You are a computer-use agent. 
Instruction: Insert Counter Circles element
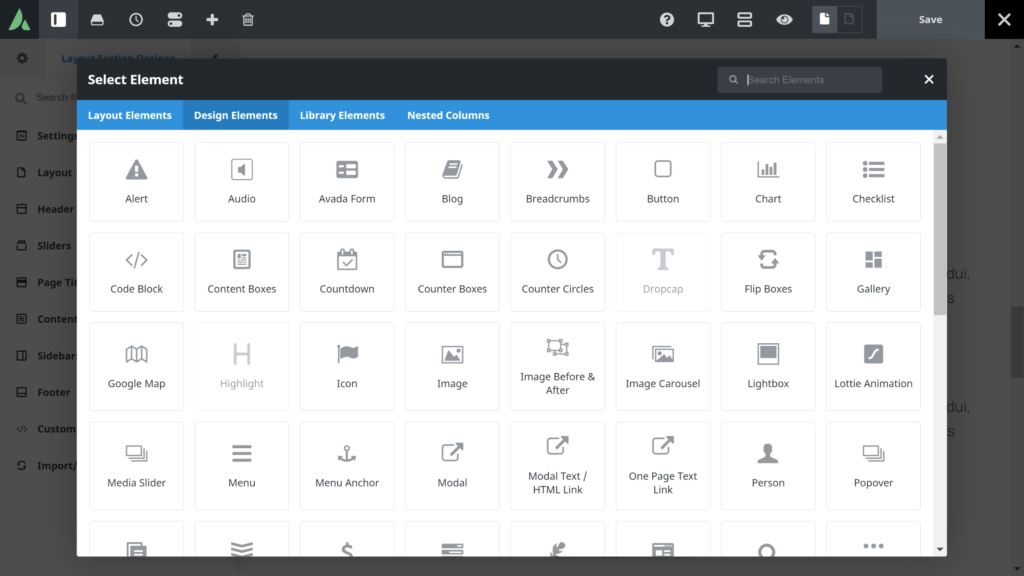pyautogui.click(x=557, y=272)
